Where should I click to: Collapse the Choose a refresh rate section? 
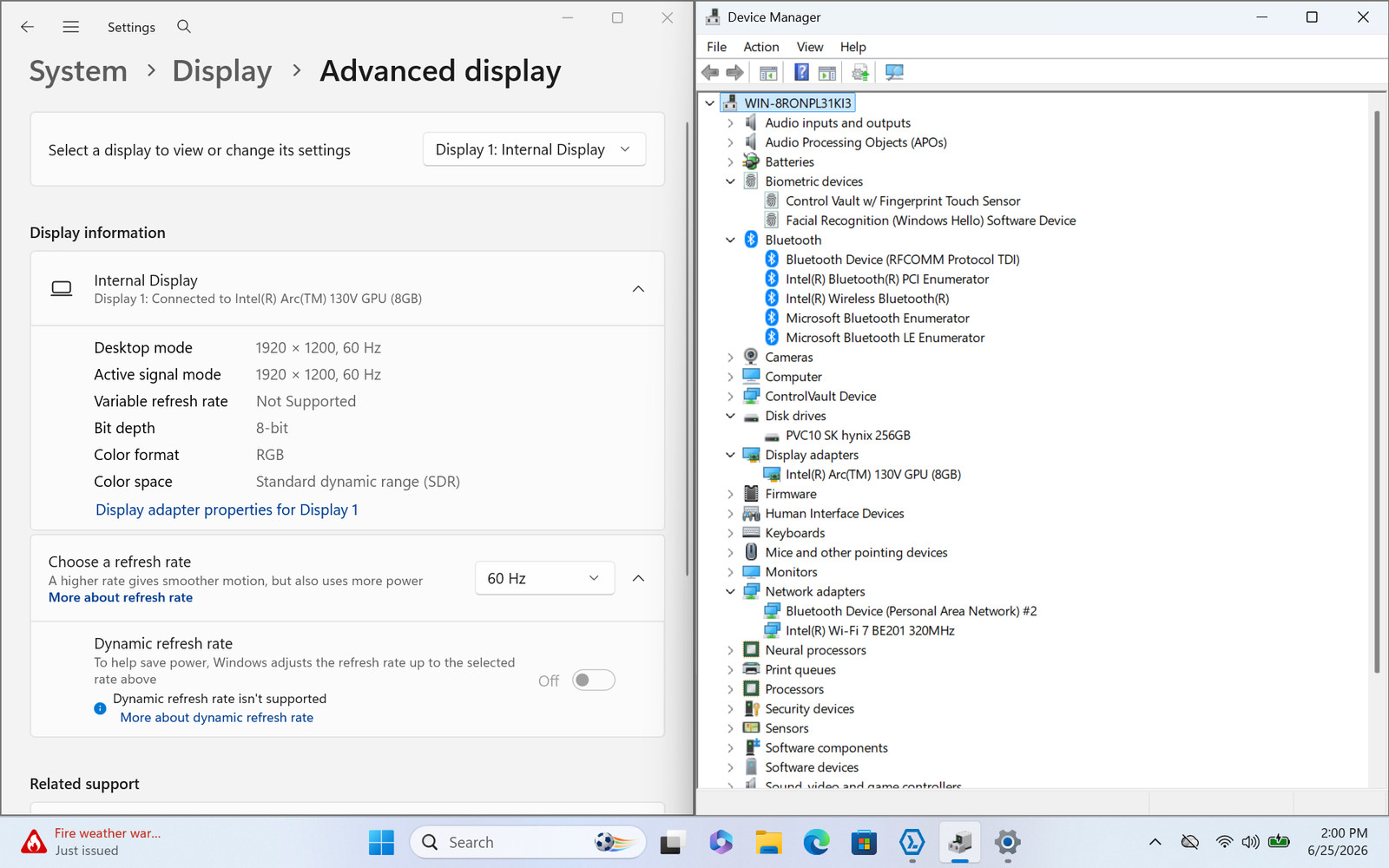point(638,578)
